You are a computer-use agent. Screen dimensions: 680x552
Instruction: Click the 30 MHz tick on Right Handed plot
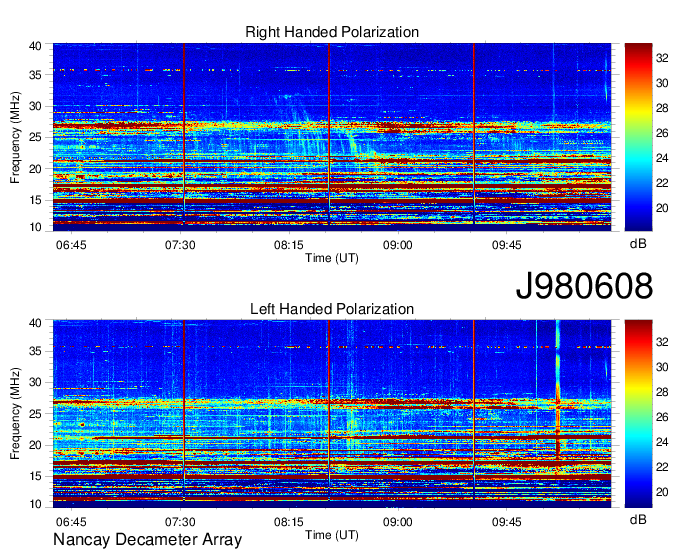pos(36,106)
